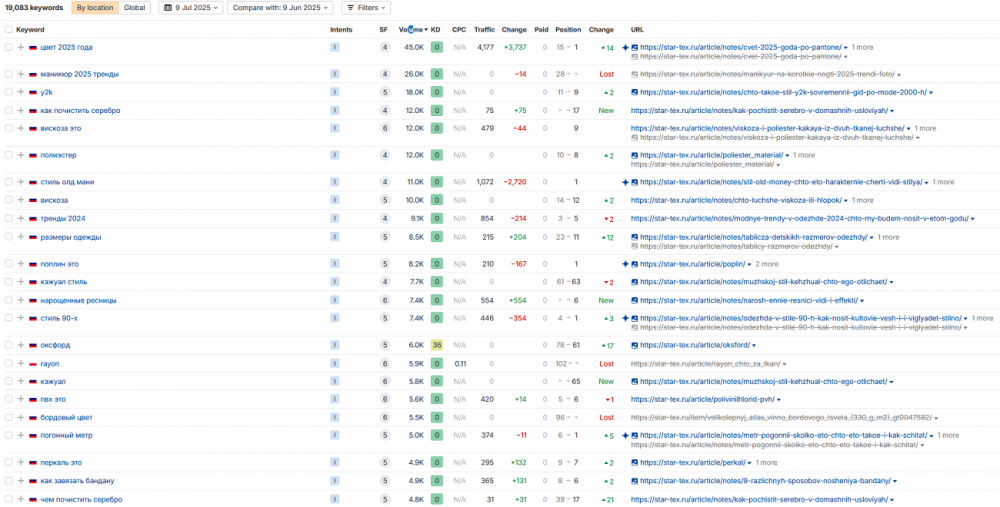Switch to the Global tab
This screenshot has height=507, width=1000.
[135, 8]
